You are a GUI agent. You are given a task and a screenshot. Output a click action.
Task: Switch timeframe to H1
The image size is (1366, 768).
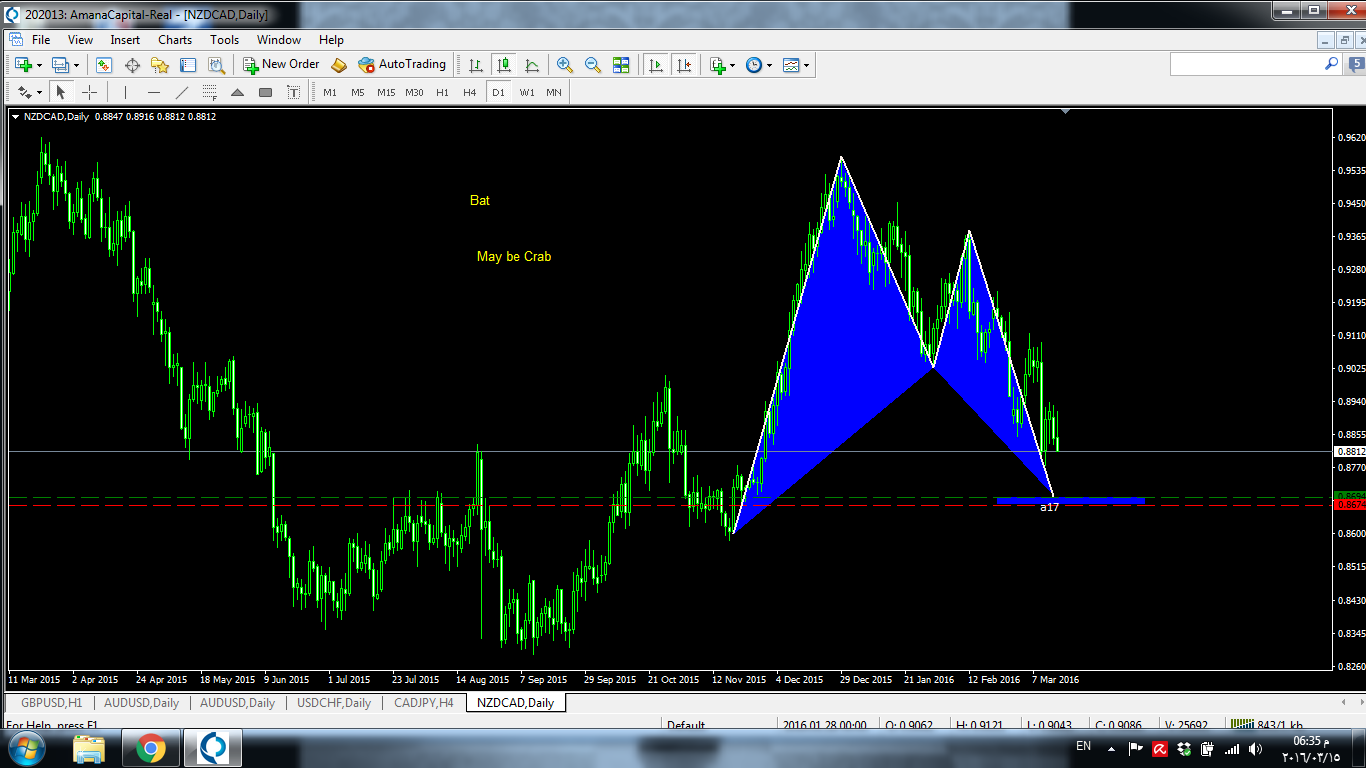pyautogui.click(x=442, y=92)
